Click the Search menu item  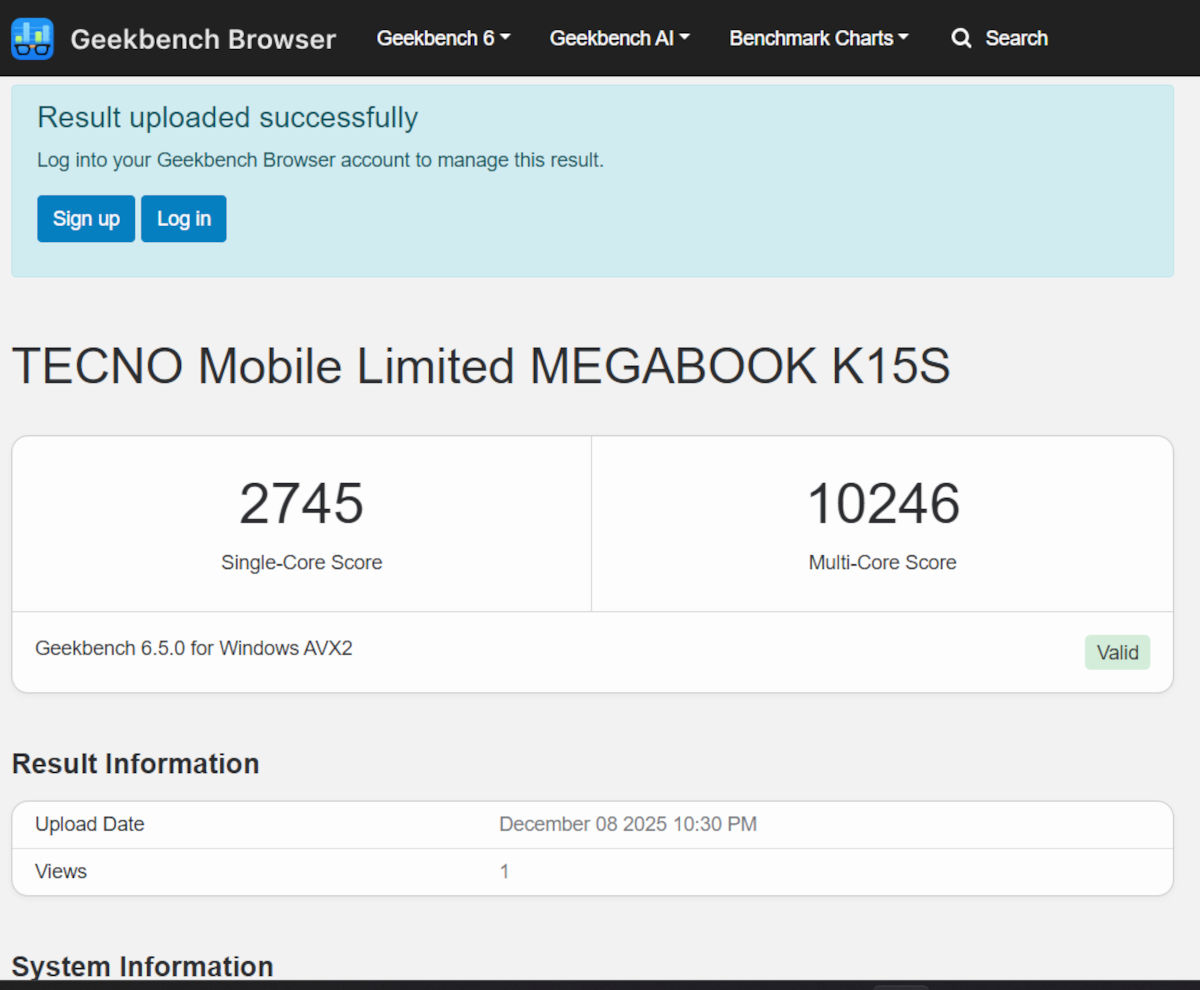tap(1016, 38)
